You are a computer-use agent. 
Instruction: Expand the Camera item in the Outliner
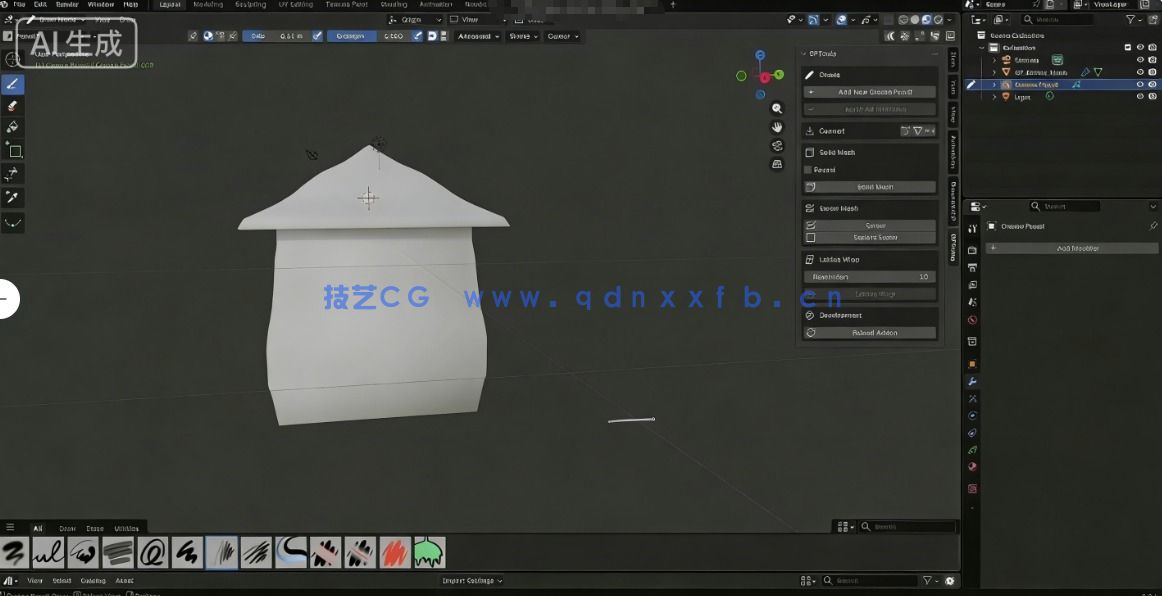pyautogui.click(x=994, y=59)
